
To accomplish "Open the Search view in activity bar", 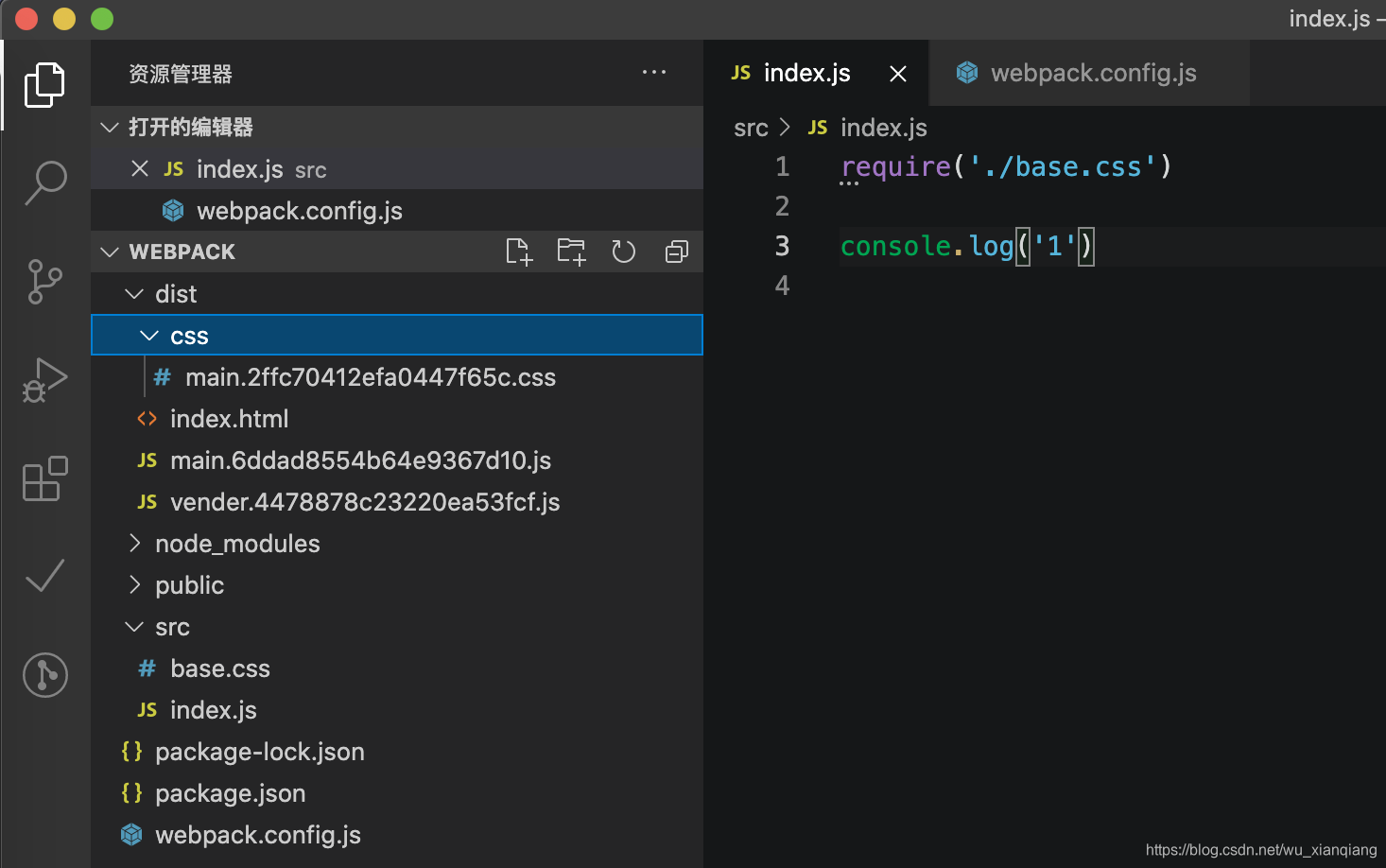I will [x=45, y=182].
